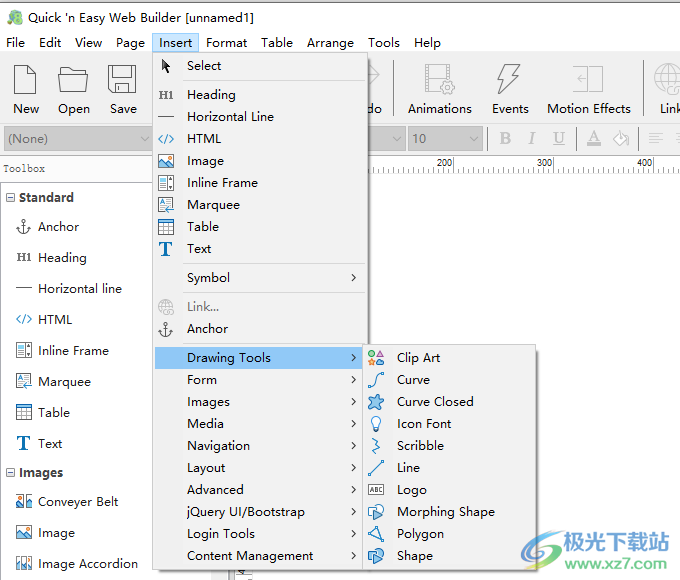
Task: Expand the Advanced submenu
Action: click(260, 490)
